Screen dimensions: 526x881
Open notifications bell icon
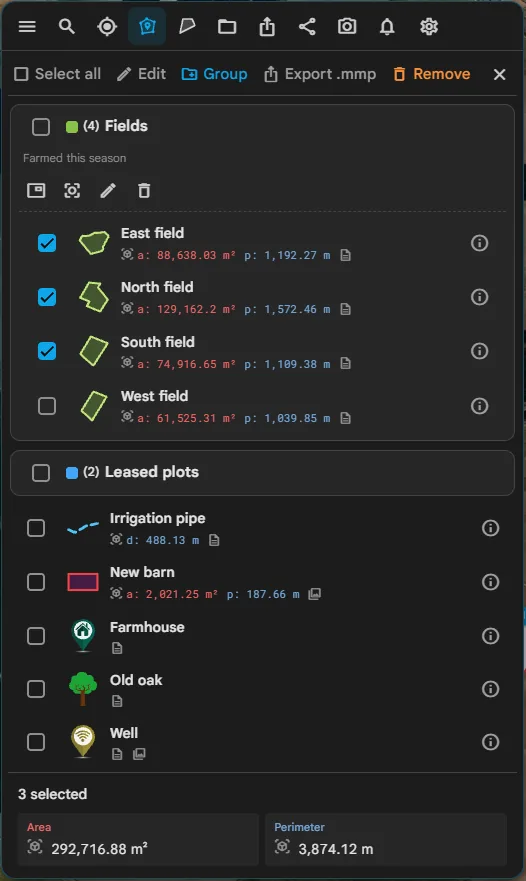tap(387, 26)
